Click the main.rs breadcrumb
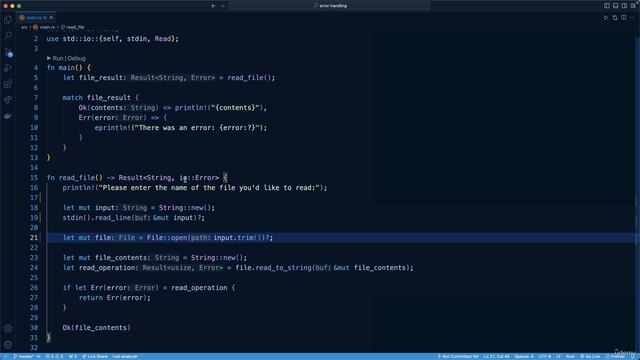 47,27
